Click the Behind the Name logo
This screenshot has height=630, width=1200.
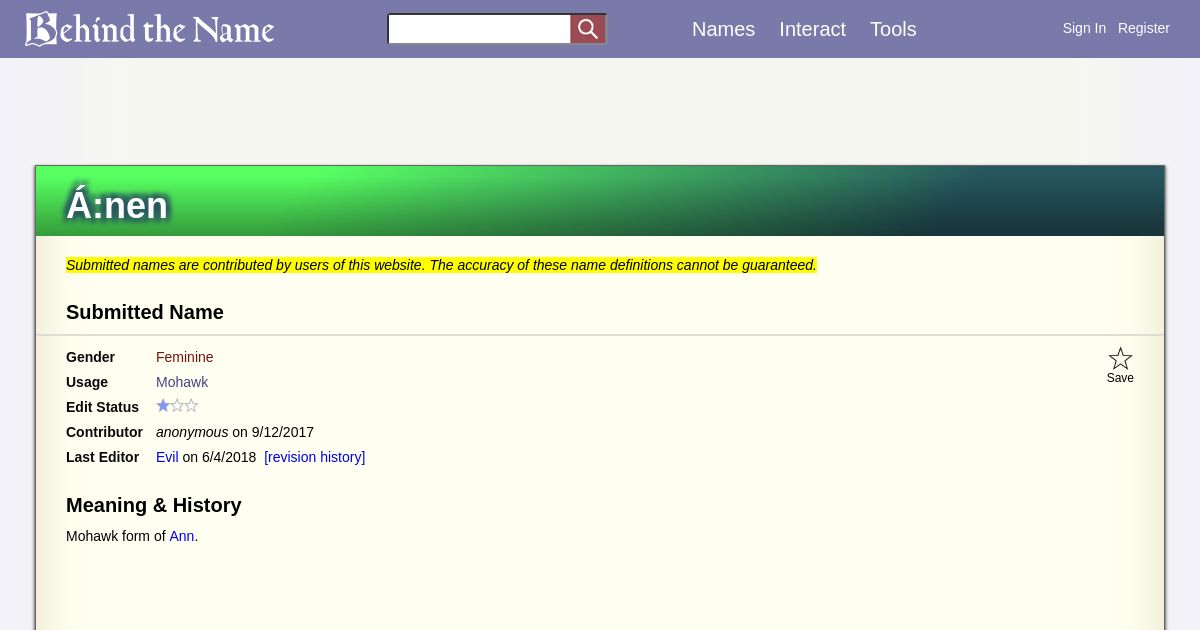tap(150, 29)
